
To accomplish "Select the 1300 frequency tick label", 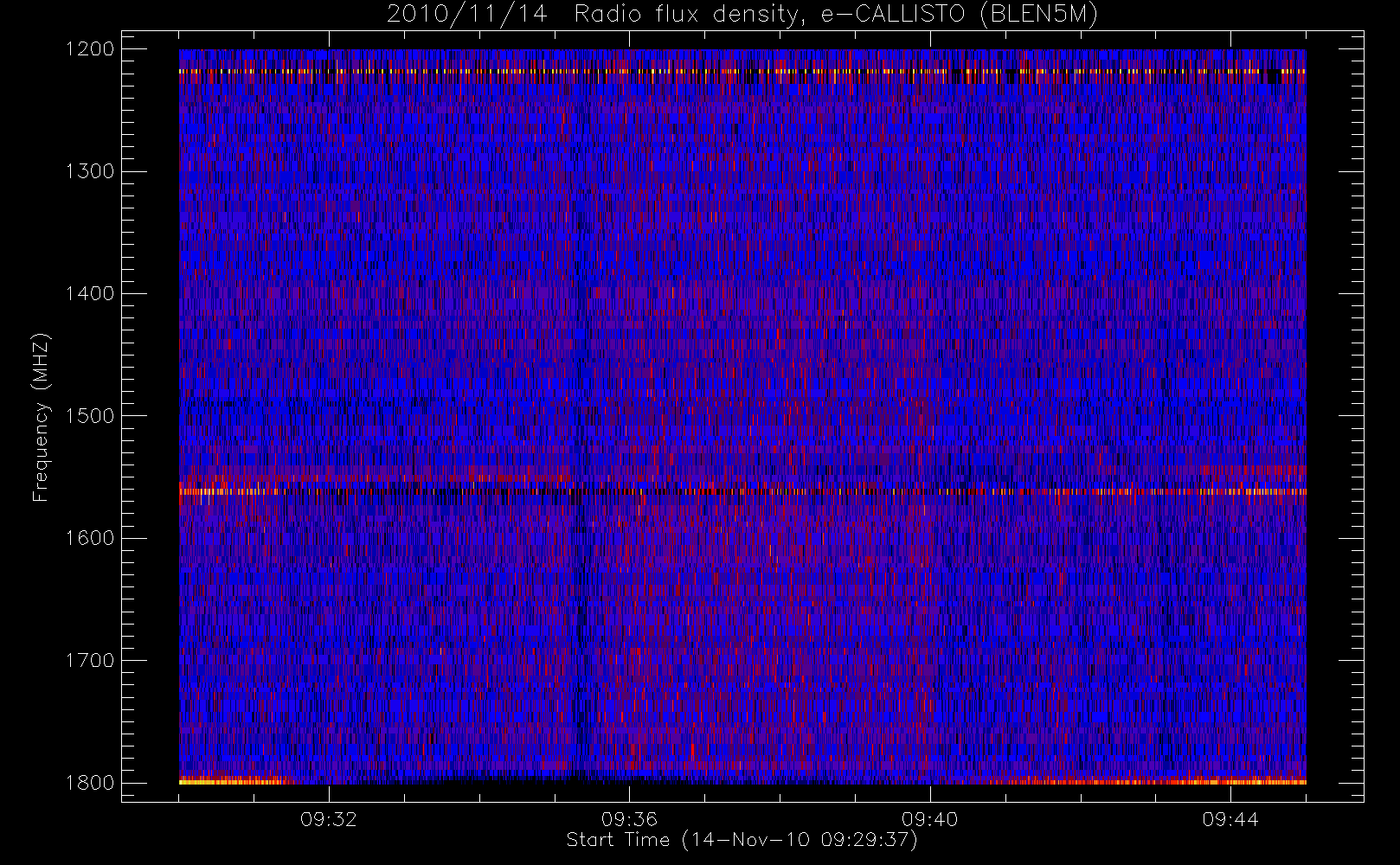I will [x=90, y=171].
